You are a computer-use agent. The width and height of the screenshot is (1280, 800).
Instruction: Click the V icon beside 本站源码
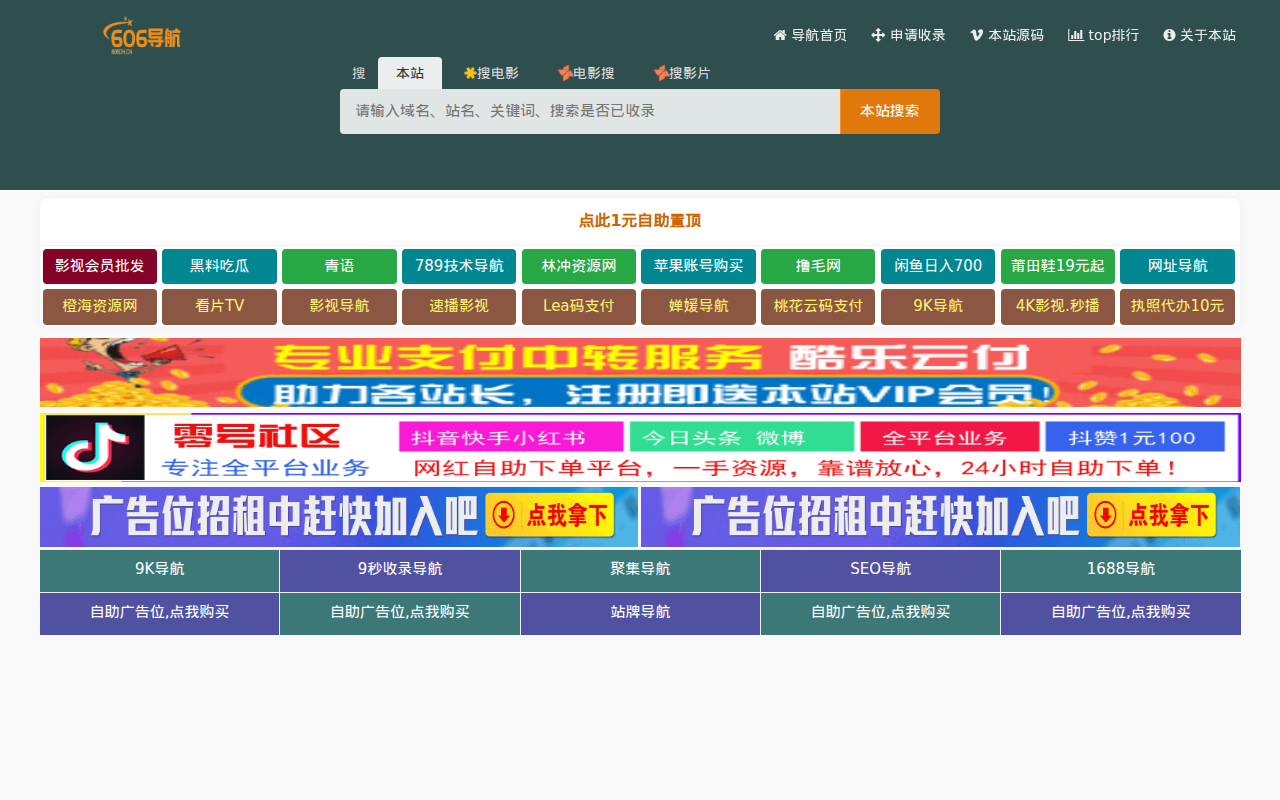tap(976, 35)
